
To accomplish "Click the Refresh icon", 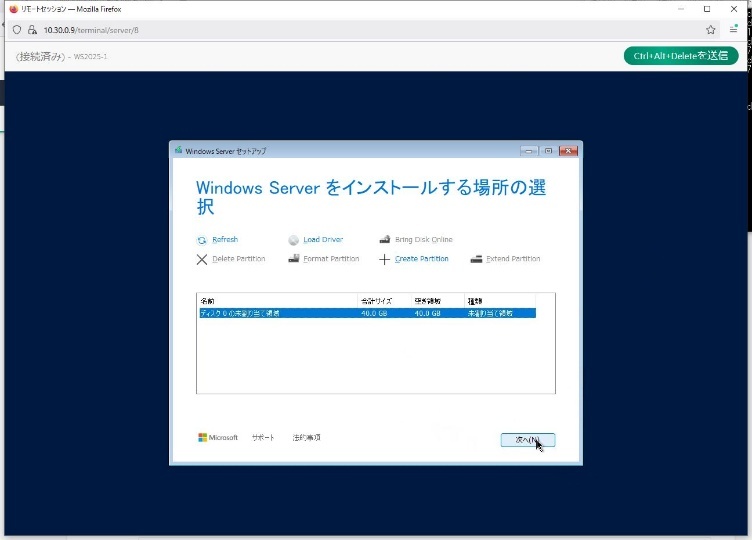I will click(x=202, y=240).
